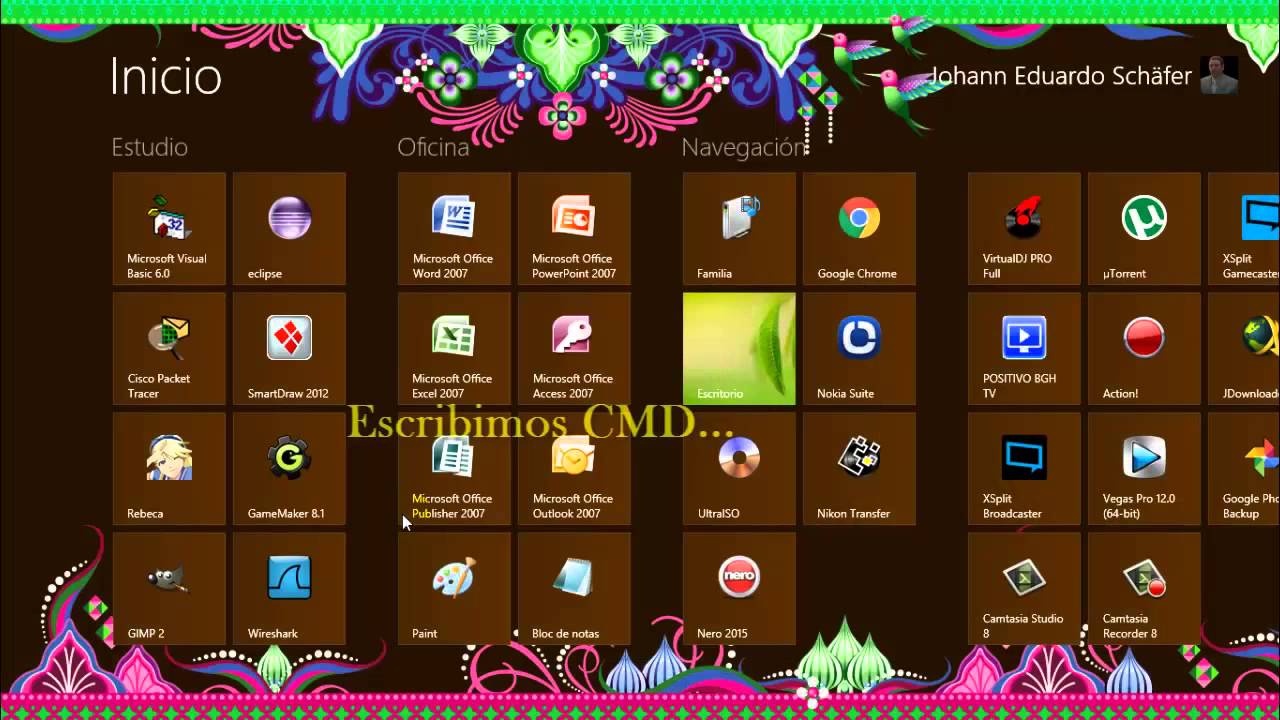Open Microsoft Office Excel 2007
This screenshot has width=1280, height=720.
[x=454, y=349]
